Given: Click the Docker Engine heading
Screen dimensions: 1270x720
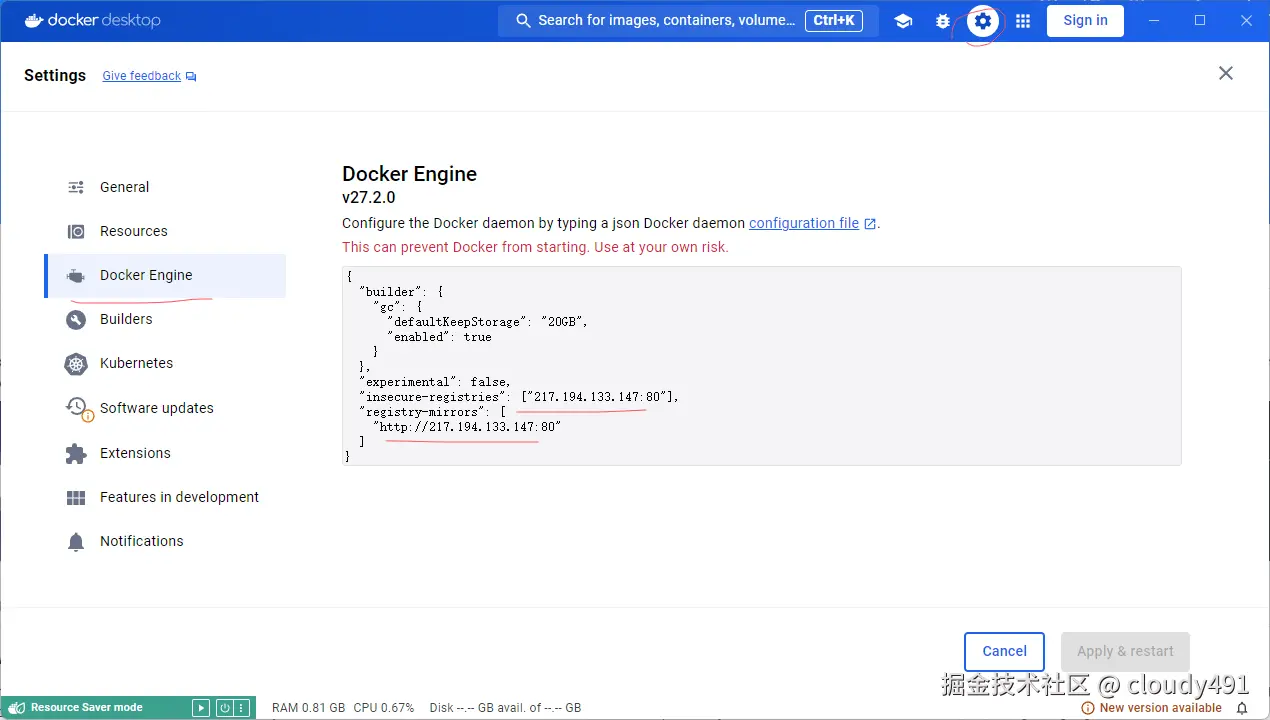Looking at the screenshot, I should pos(409,174).
